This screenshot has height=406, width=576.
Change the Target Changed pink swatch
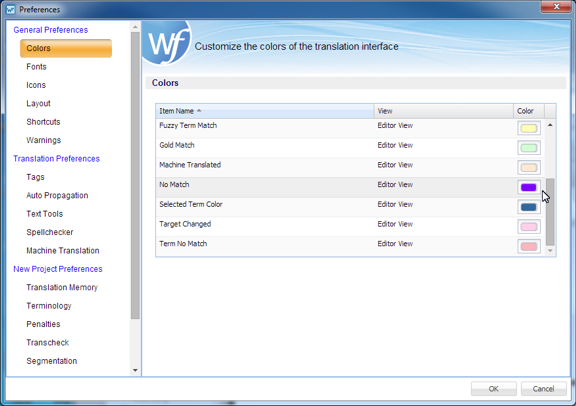click(529, 227)
